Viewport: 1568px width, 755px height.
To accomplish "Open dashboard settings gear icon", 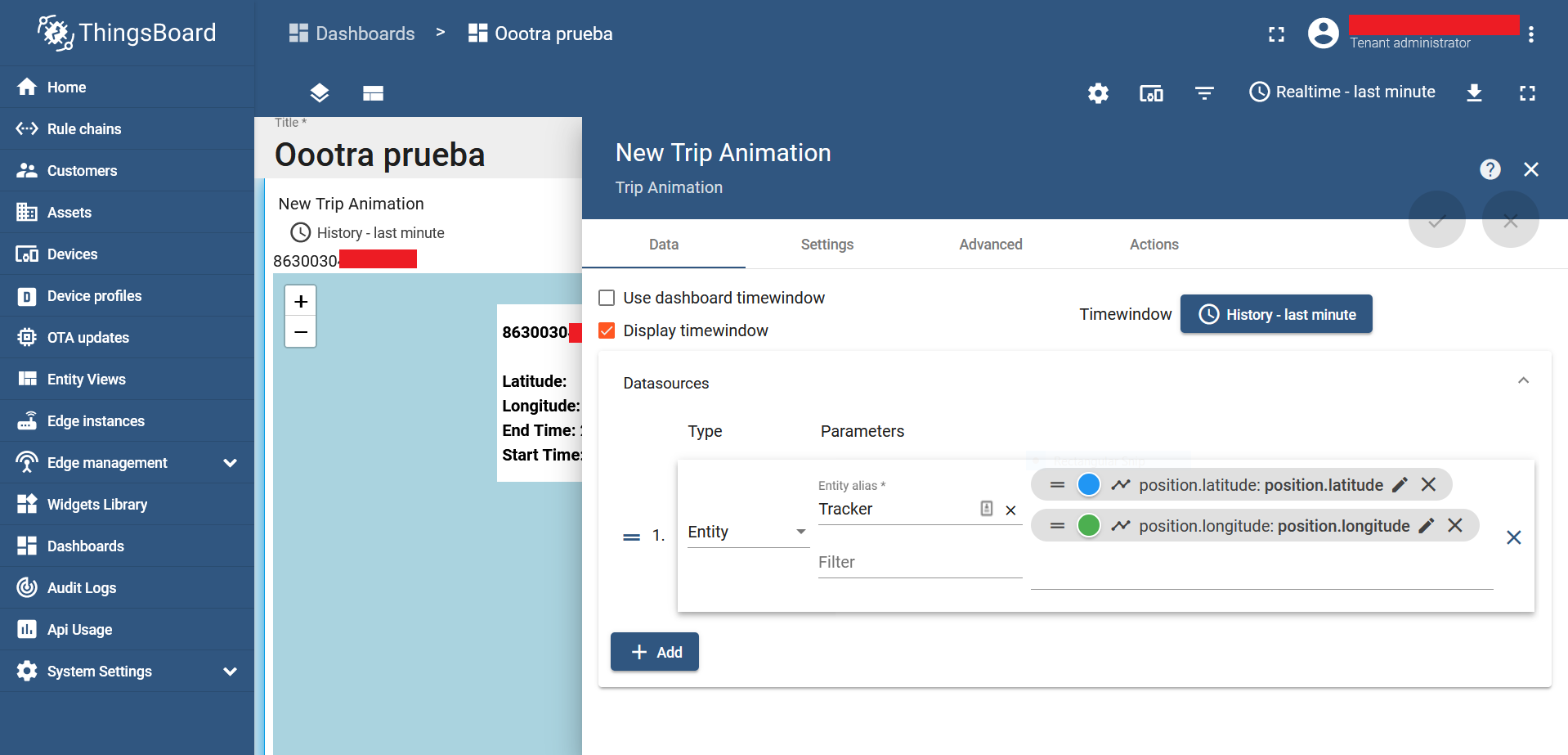I will click(1098, 92).
